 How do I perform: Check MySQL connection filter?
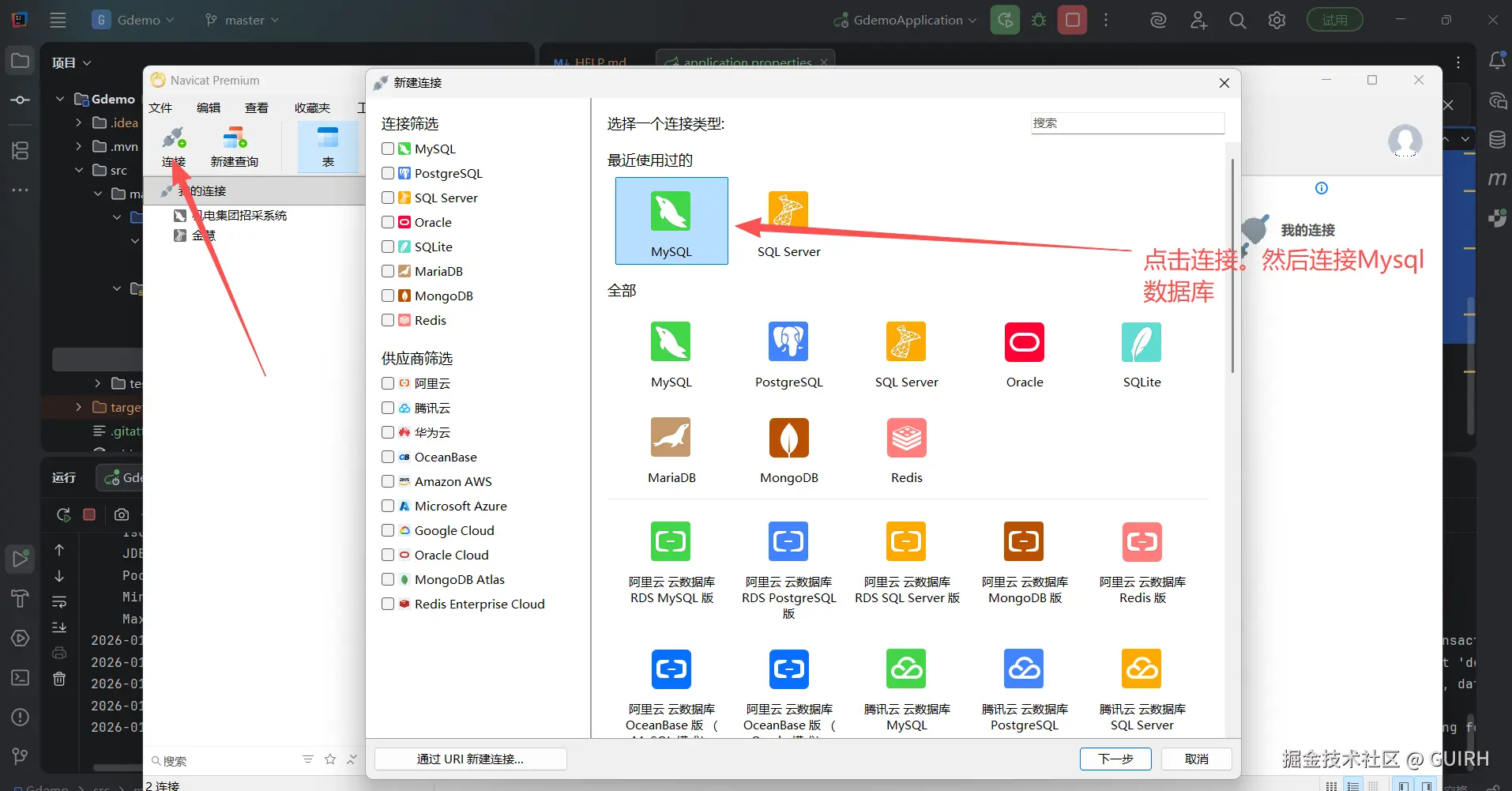(x=388, y=149)
